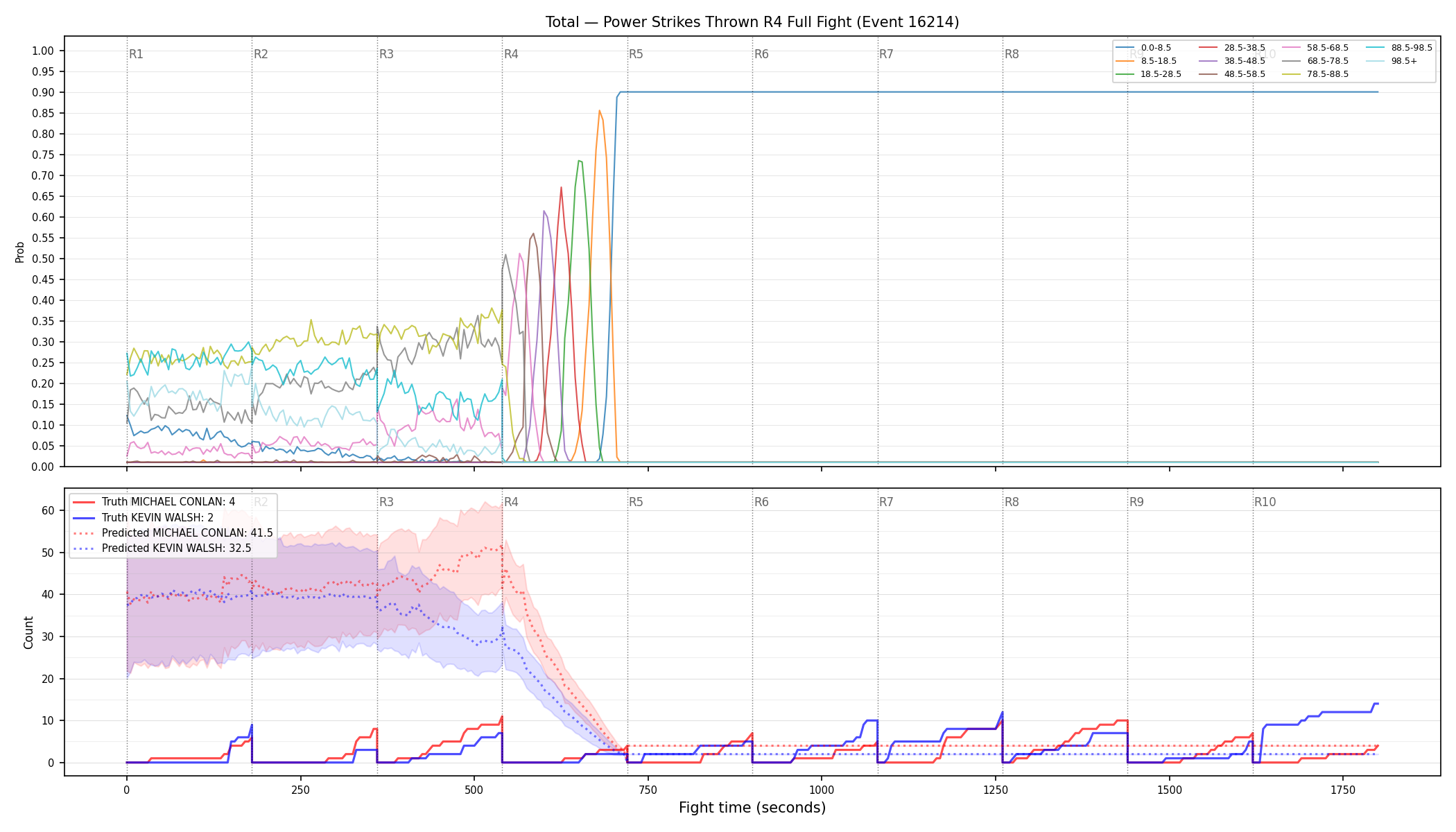Select the 78.5-88.5 legend entry
Screen dimensions: 1456x832
(x=1315, y=74)
